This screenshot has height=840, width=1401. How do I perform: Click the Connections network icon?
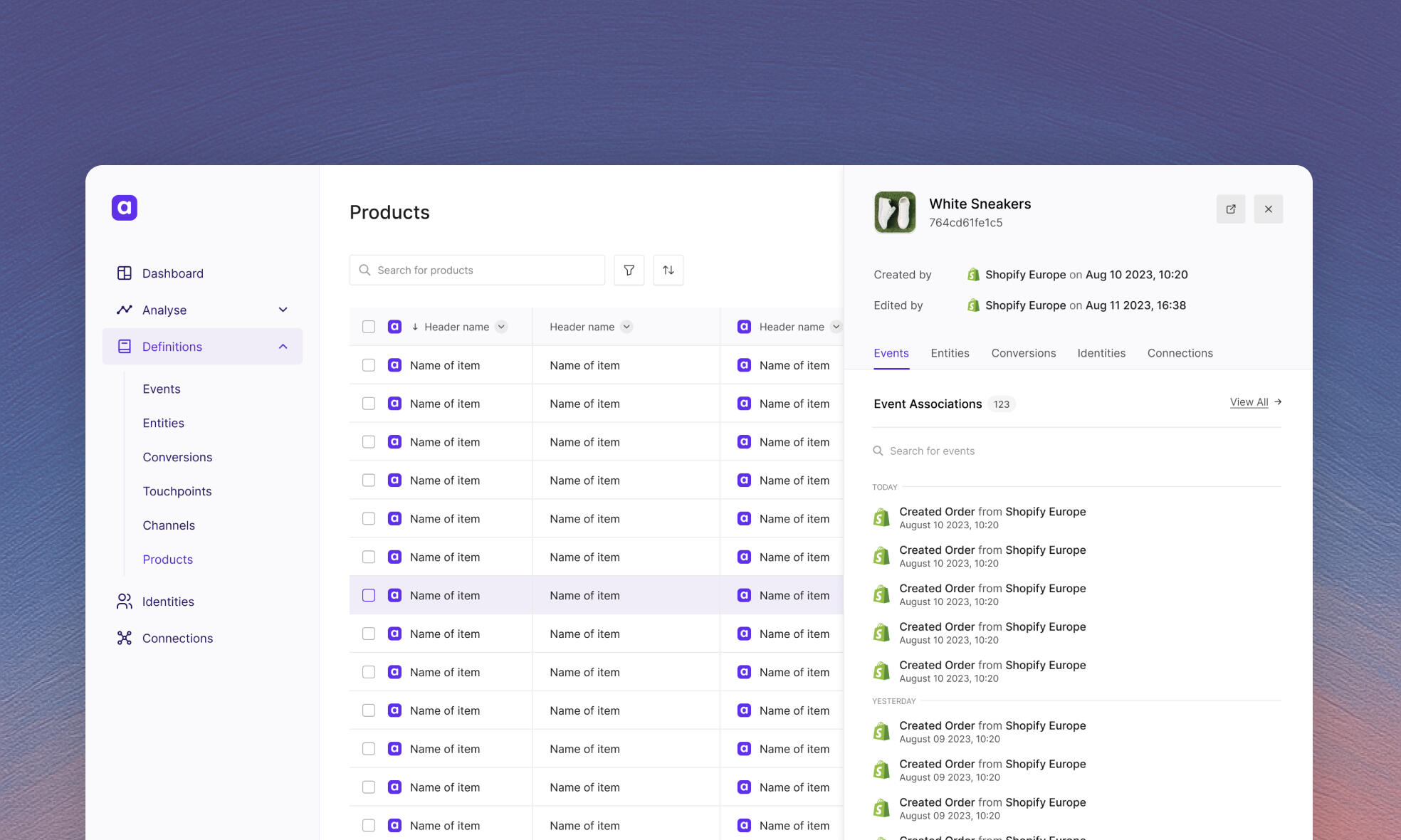tap(124, 638)
